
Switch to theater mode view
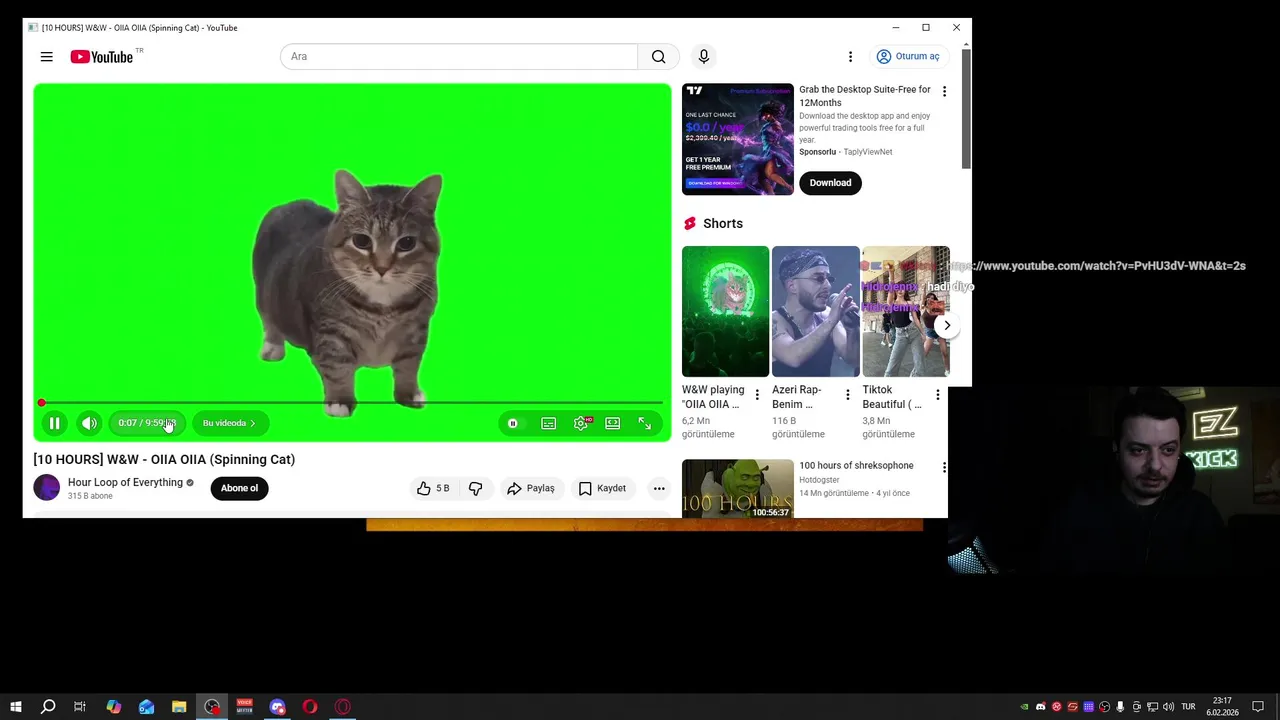[x=613, y=423]
